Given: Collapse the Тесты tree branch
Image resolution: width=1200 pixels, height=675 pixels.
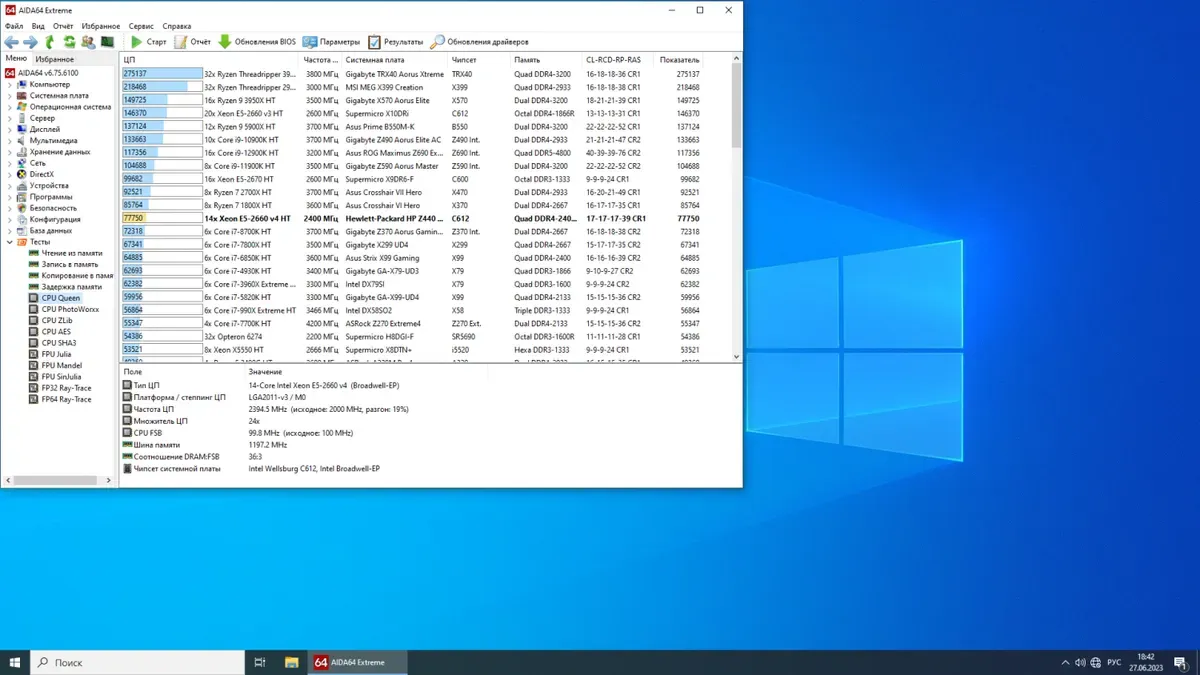Looking at the screenshot, I should (x=10, y=242).
